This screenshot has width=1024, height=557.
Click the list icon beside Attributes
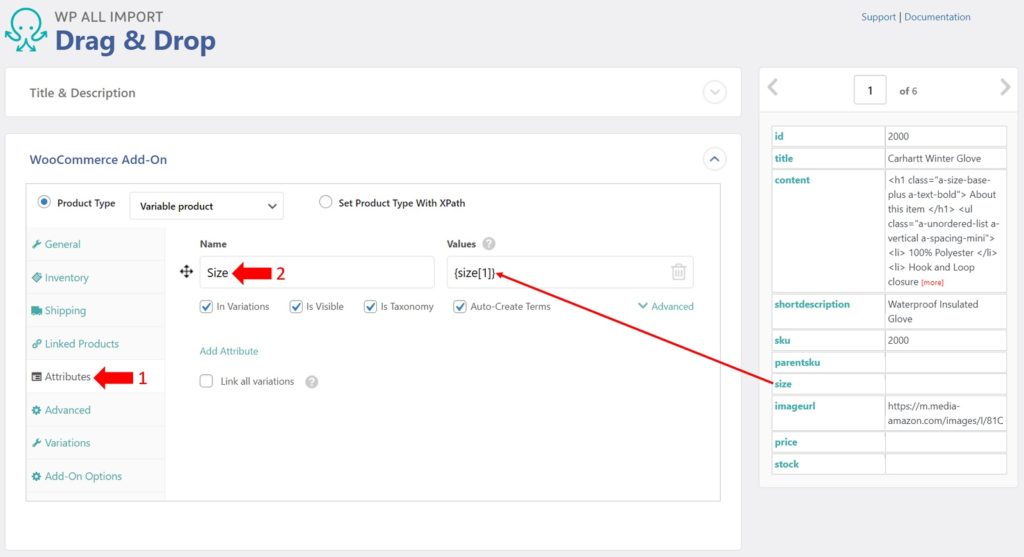click(37, 377)
